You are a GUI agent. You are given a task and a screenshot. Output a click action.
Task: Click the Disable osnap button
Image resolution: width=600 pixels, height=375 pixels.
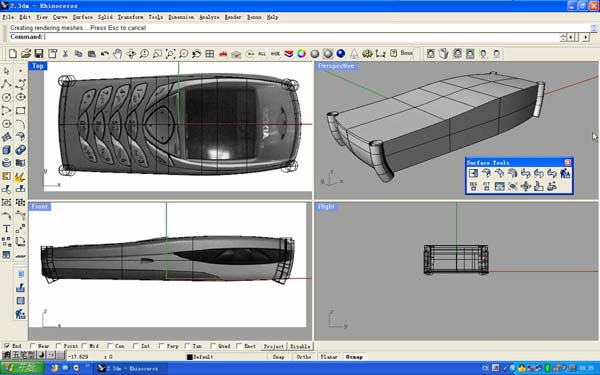300,346
